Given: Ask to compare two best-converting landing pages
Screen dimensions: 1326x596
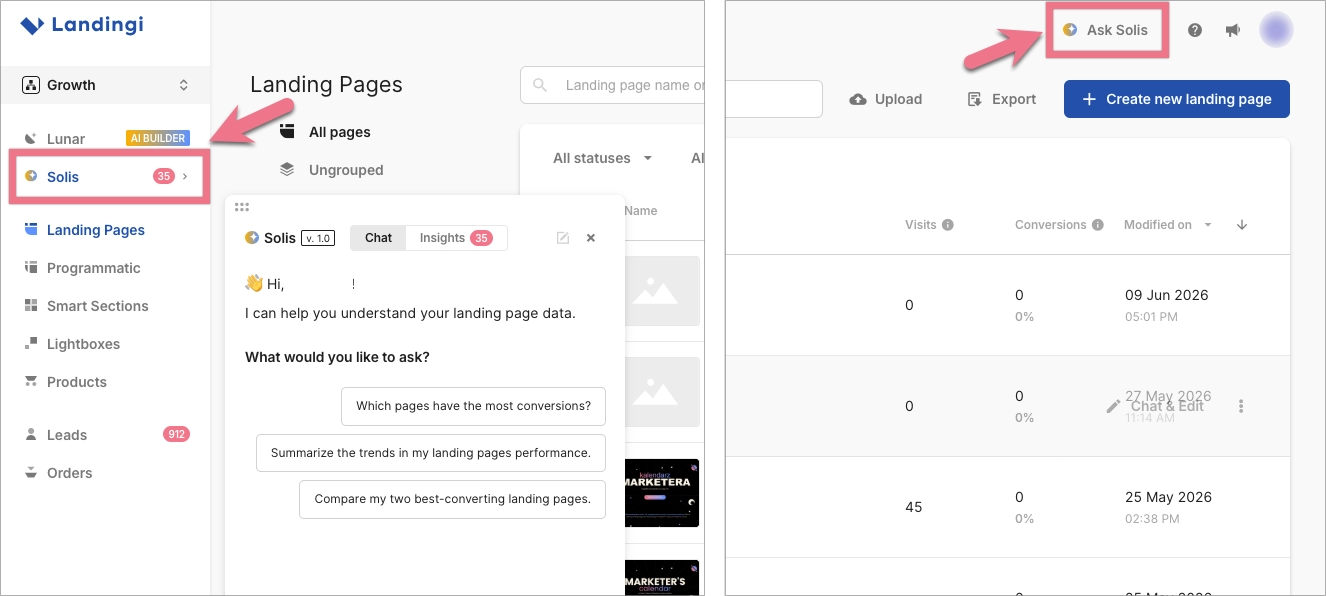Looking at the screenshot, I should click(452, 499).
